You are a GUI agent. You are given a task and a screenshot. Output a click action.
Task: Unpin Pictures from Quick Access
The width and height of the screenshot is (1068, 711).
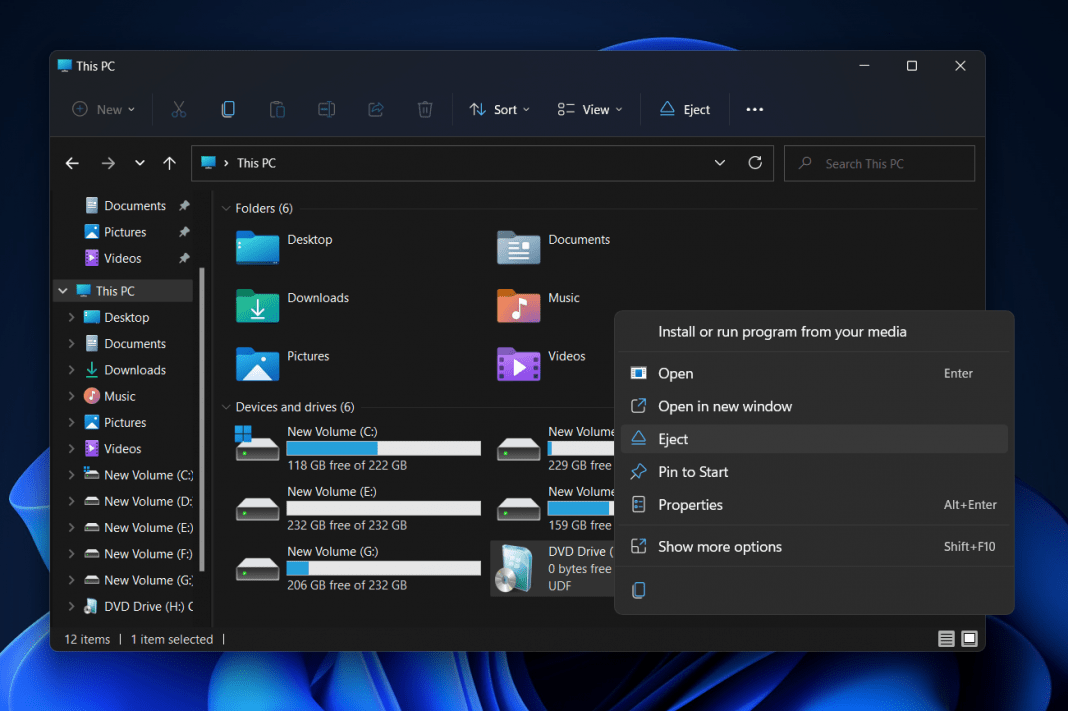pos(185,231)
